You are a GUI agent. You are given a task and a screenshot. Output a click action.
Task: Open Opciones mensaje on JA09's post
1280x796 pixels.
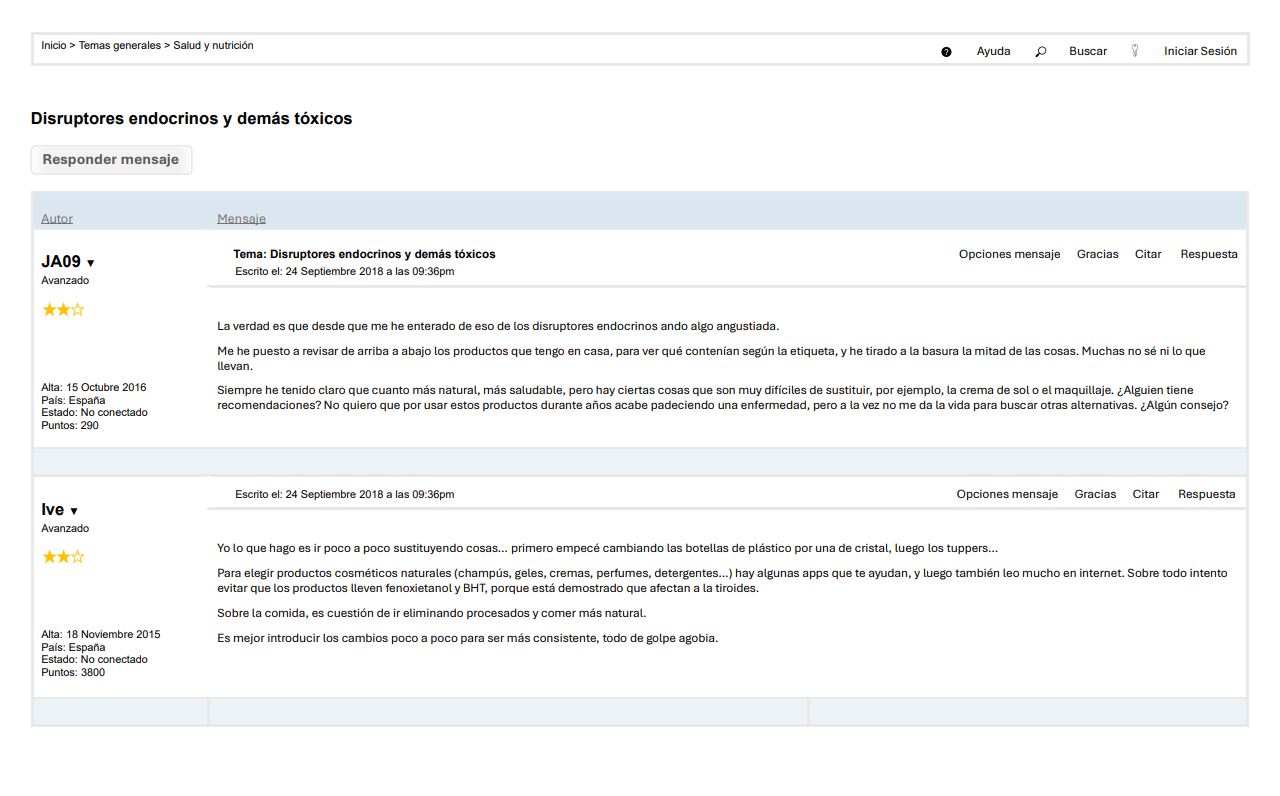pos(1008,254)
